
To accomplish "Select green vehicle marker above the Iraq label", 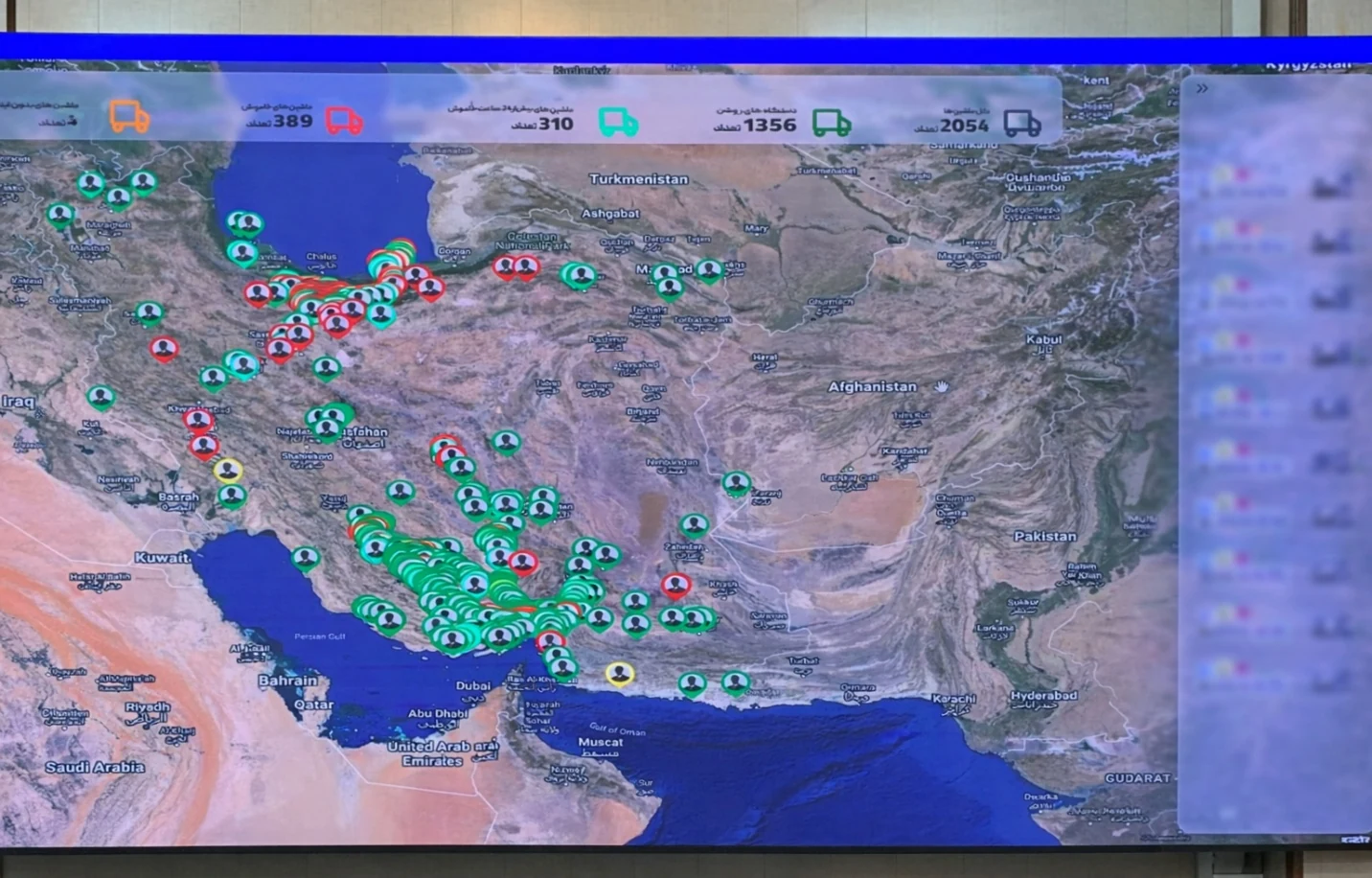I will click(101, 396).
